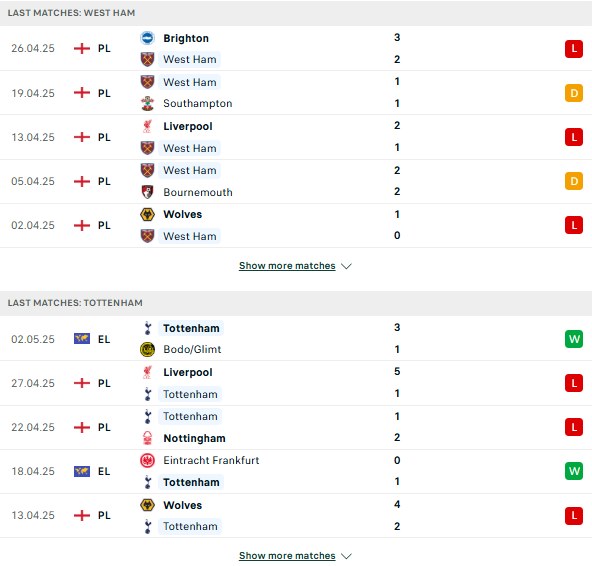Click the England flag icon for 26.04.25 match
This screenshot has height=566, width=592.
tap(82, 48)
